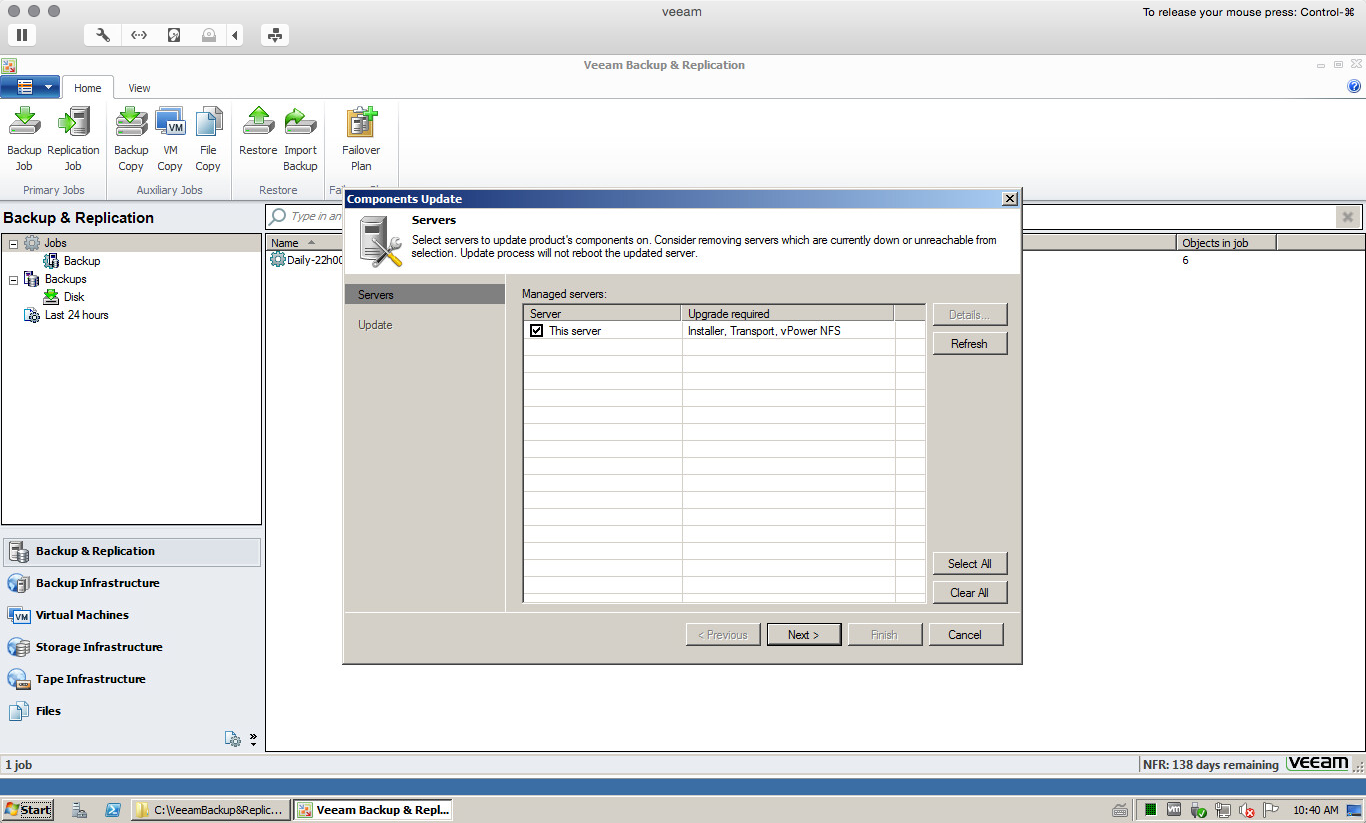Viewport: 1366px width, 823px height.
Task: Launch the Restore wizard icon
Action: pyautogui.click(x=258, y=123)
